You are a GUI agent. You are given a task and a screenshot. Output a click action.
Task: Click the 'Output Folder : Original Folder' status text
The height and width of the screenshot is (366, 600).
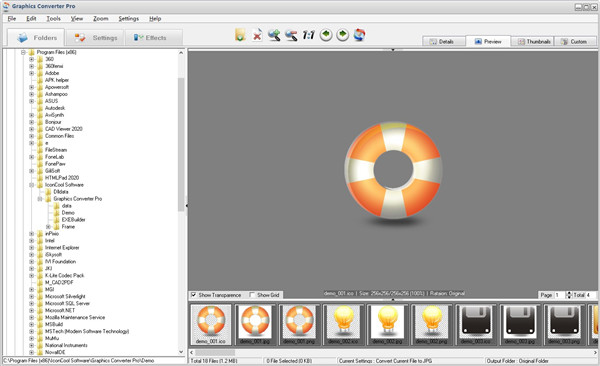(517, 361)
